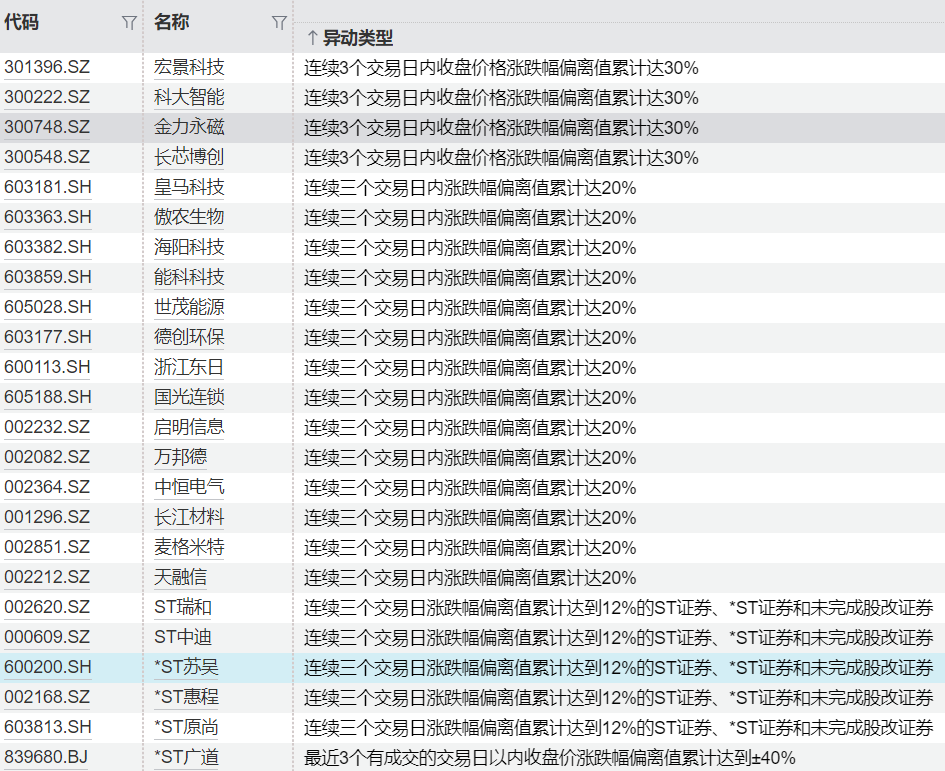This screenshot has height=771, width=945.
Task: Open stock name 浙江东日
Action: point(189,367)
